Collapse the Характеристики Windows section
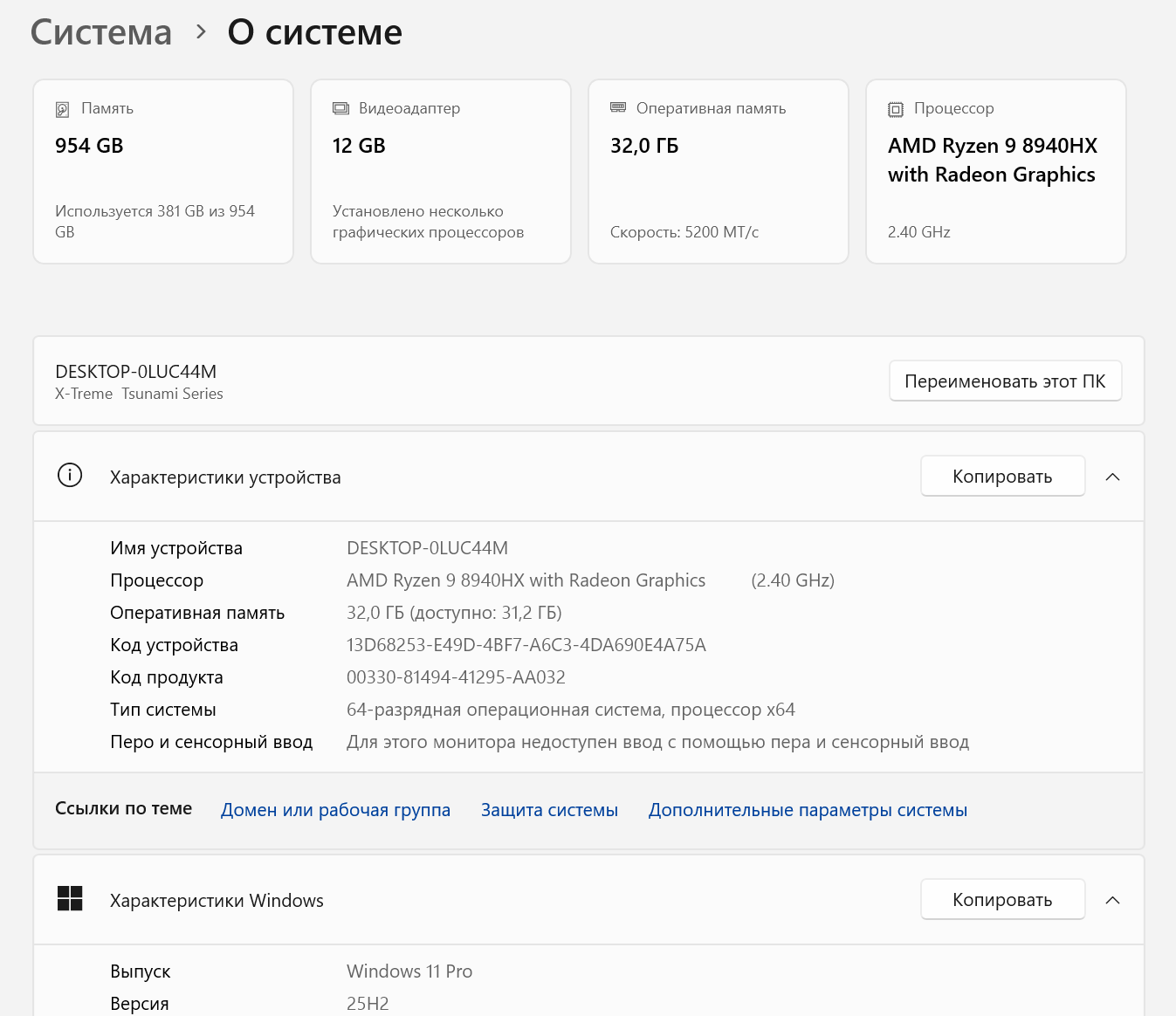Image resolution: width=1176 pixels, height=1016 pixels. click(x=1112, y=900)
